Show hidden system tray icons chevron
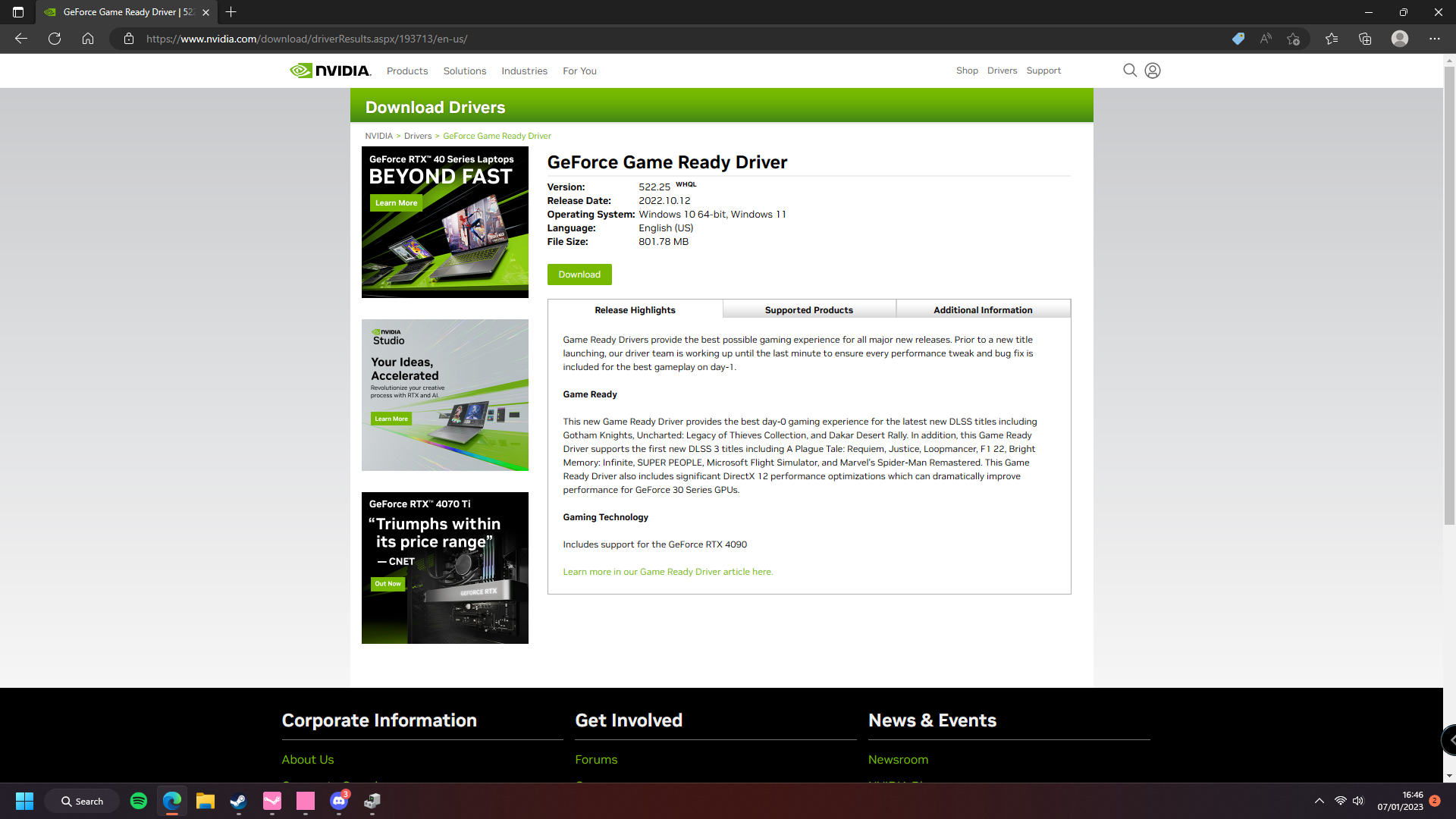 [x=1319, y=801]
